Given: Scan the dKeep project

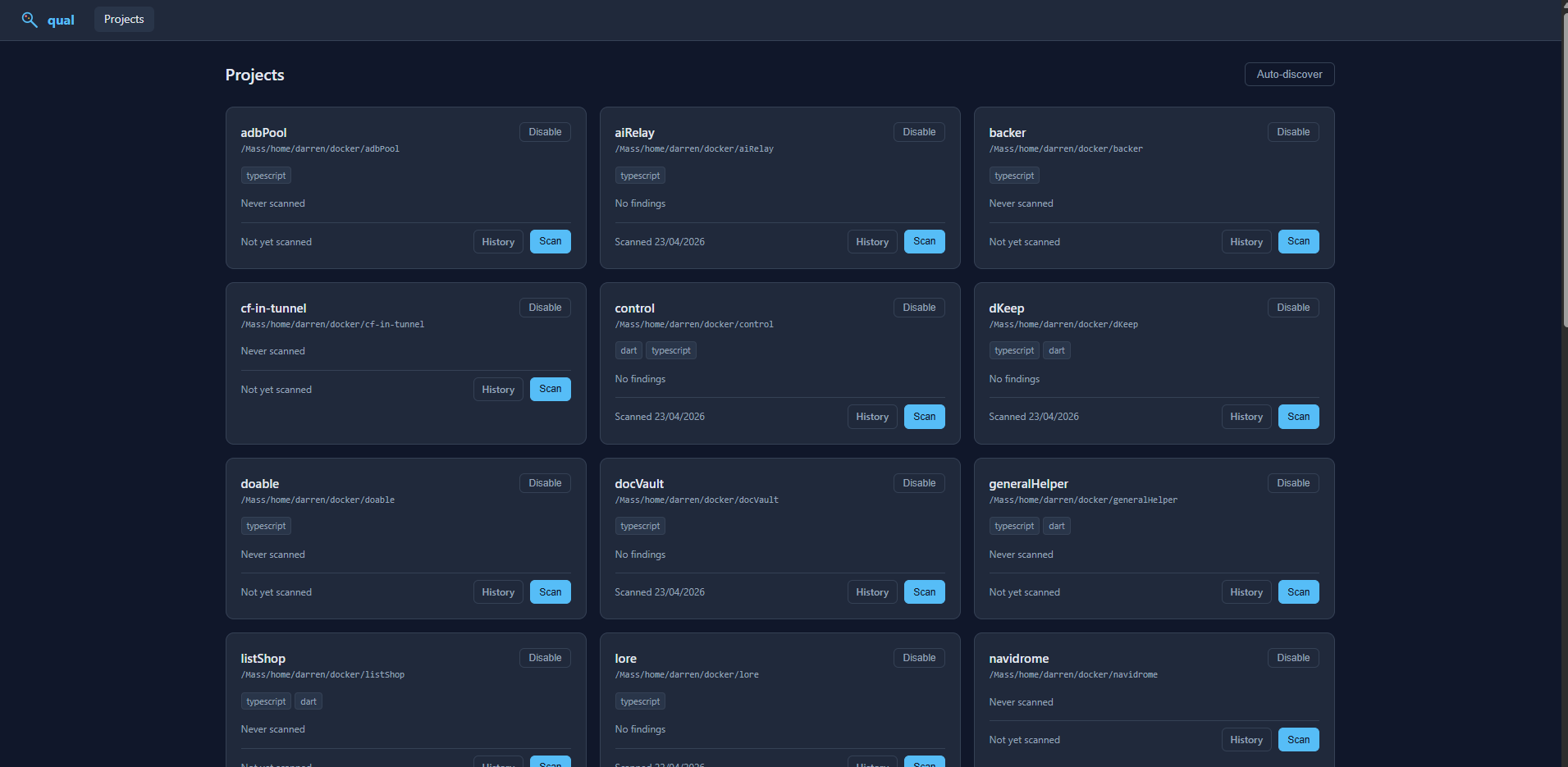Looking at the screenshot, I should (x=1298, y=416).
